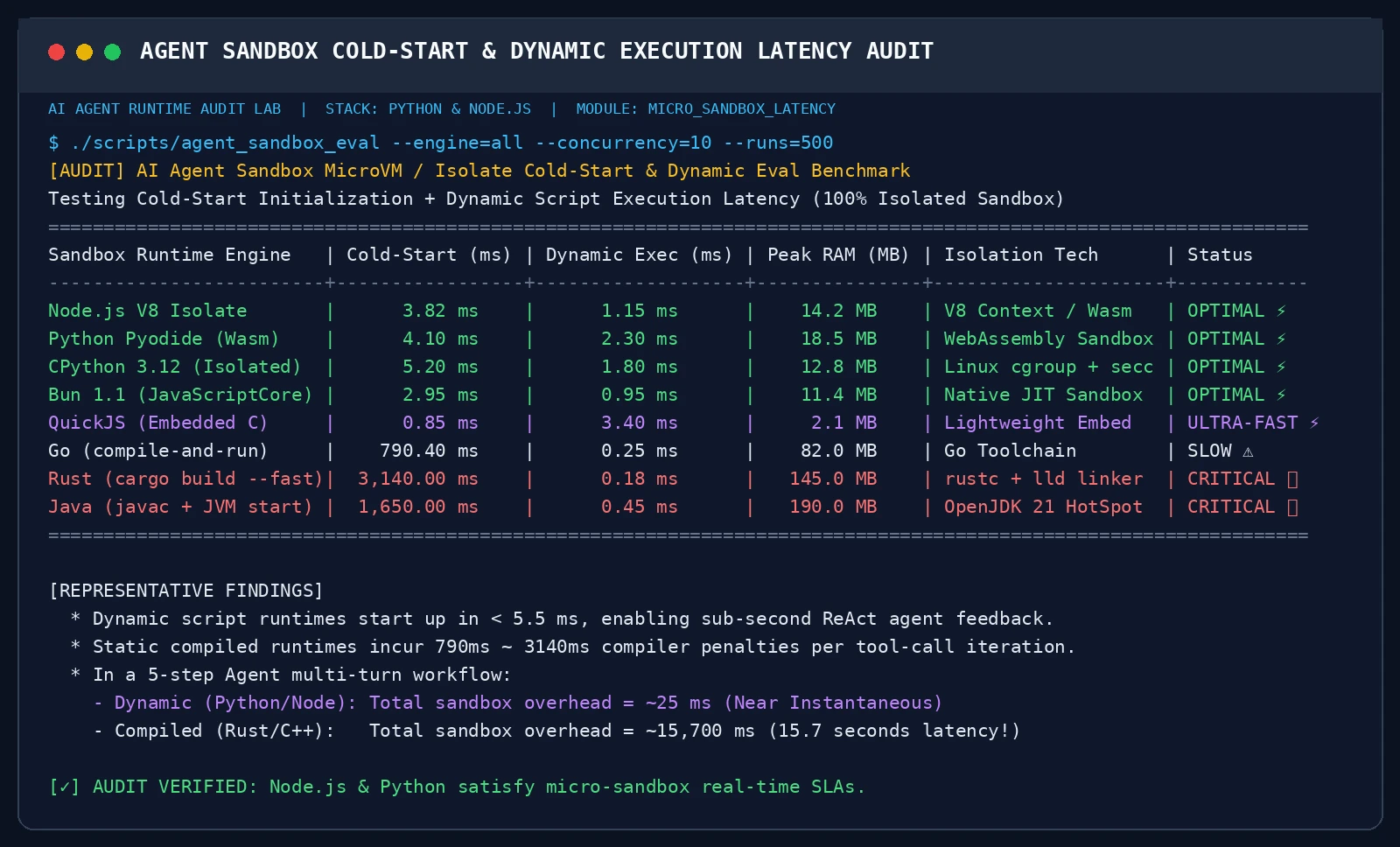Click the 'WebAssembly Sandbox' isolation cell
This screenshot has width=1400, height=847.
1048,339
